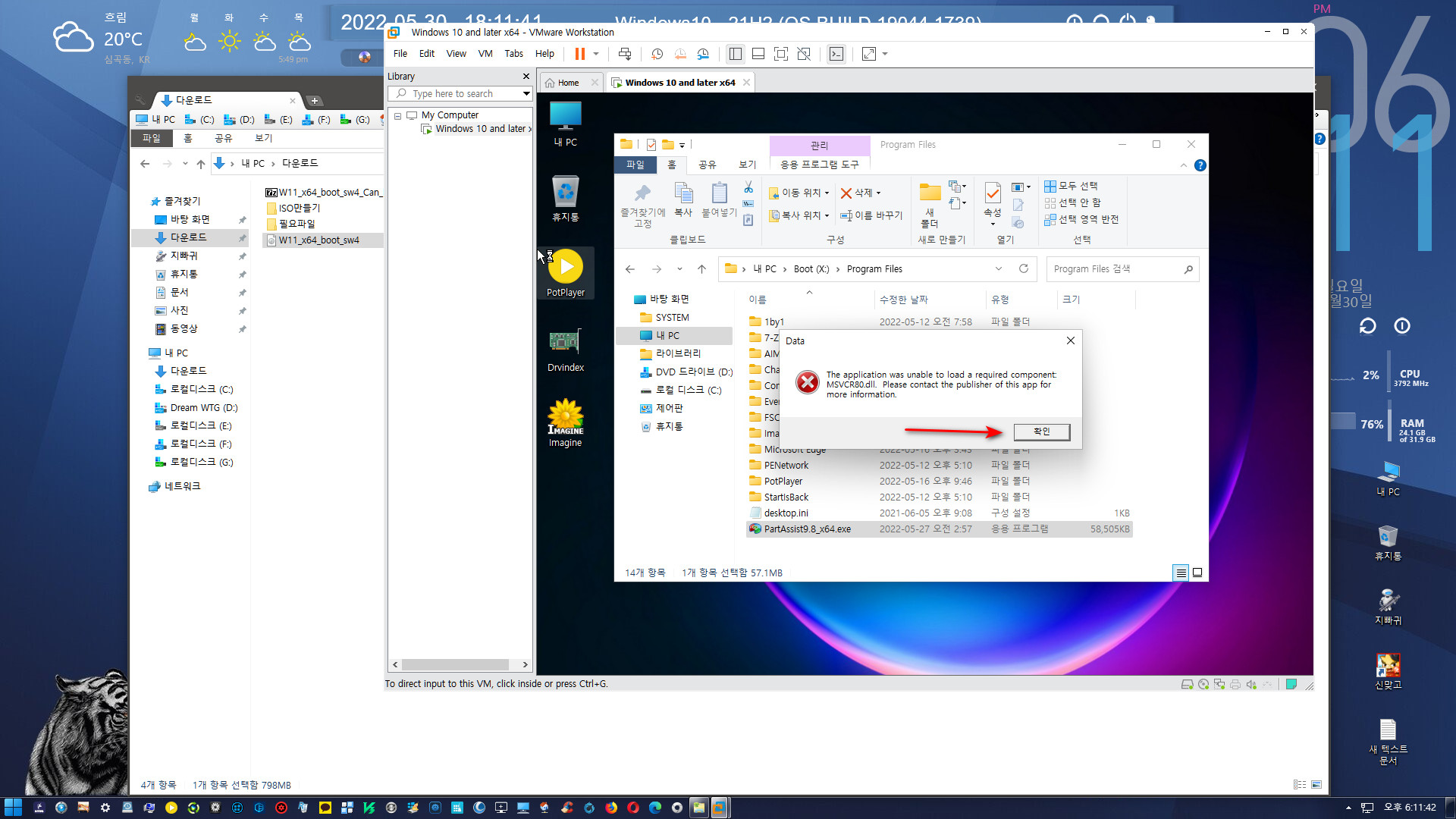The image size is (1456, 819).
Task: Switch to details view in Program Files status bar
Action: (x=1181, y=573)
